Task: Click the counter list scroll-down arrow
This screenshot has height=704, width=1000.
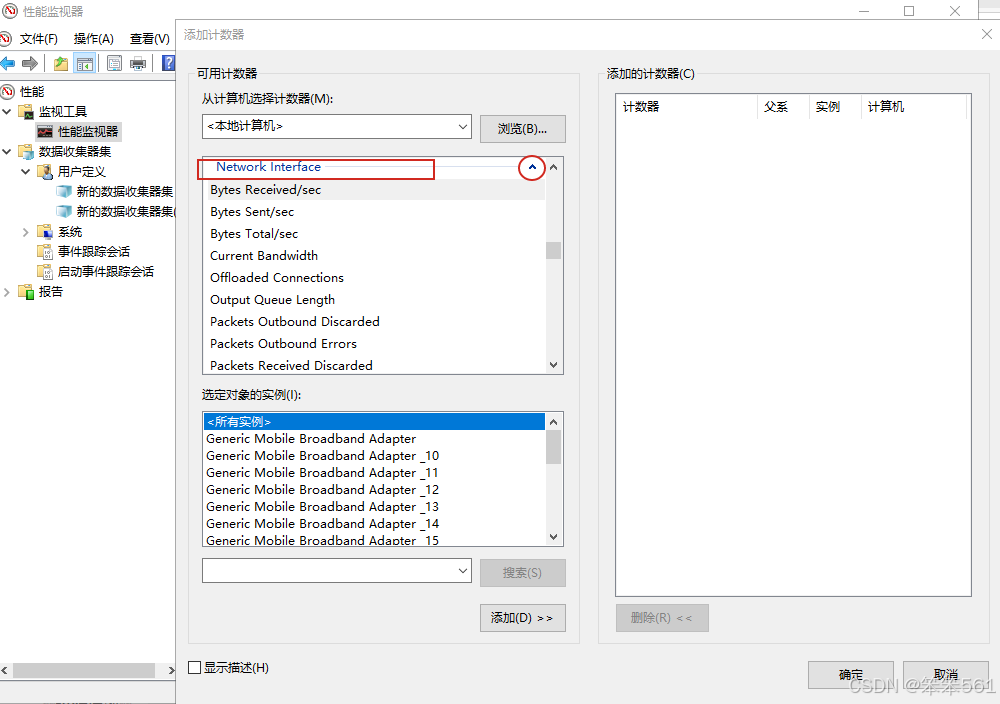Action: 554,365
